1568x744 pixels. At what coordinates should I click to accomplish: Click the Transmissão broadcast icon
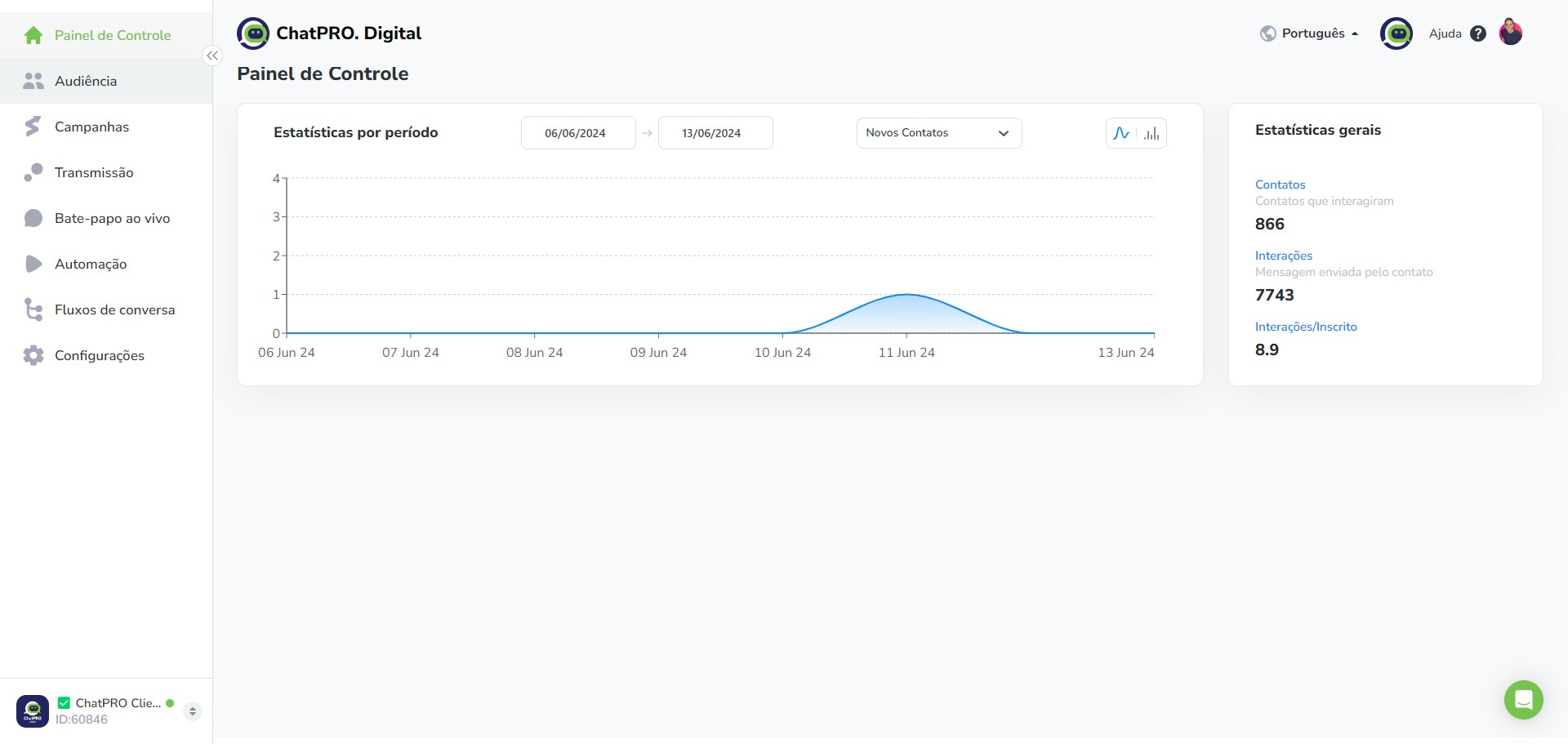tap(33, 172)
